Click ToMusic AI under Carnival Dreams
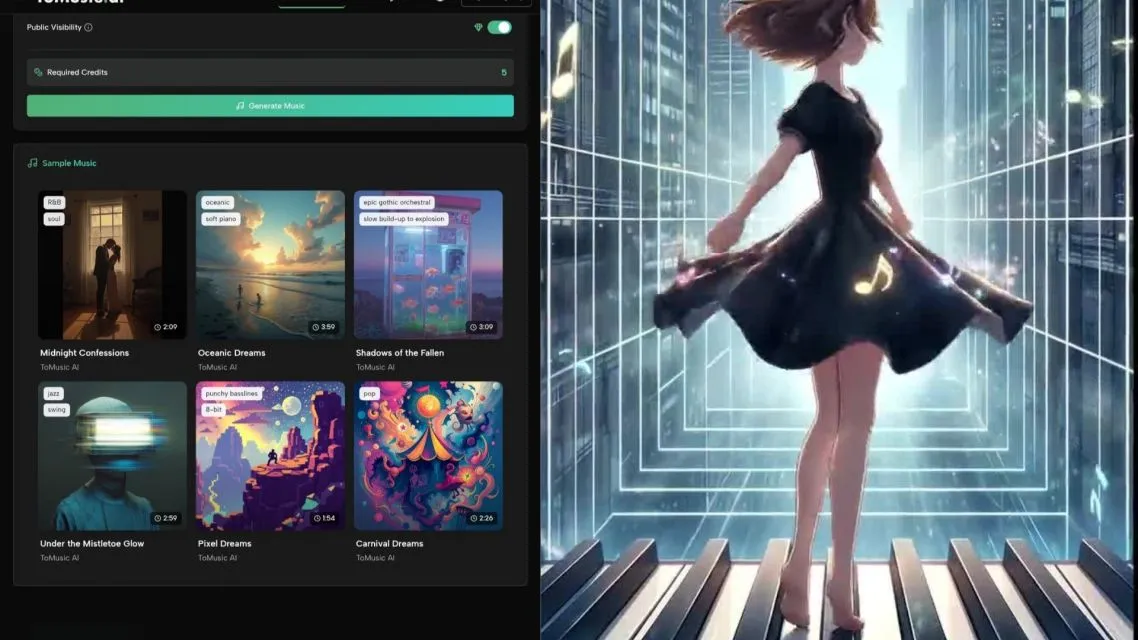Screen dimensions: 1138x640 point(375,558)
